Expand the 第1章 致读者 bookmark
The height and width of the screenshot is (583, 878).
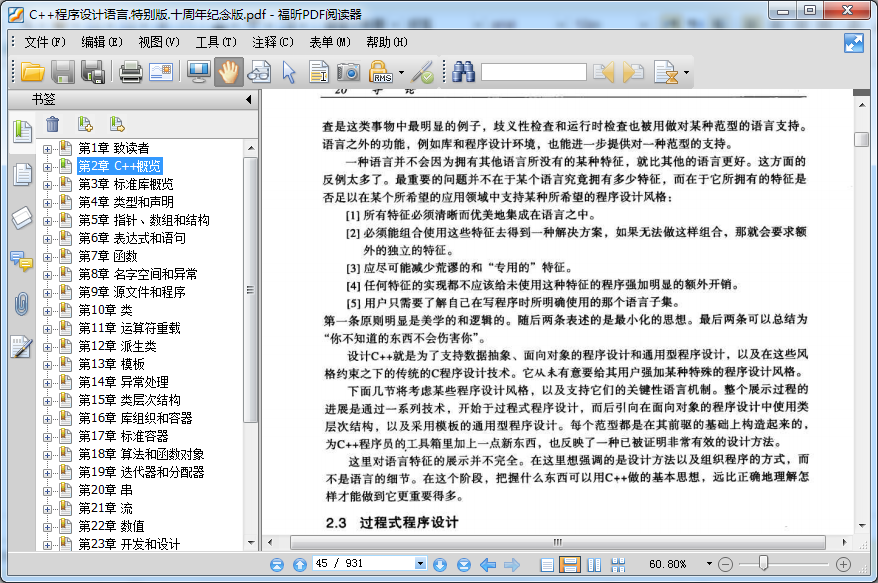pos(48,149)
